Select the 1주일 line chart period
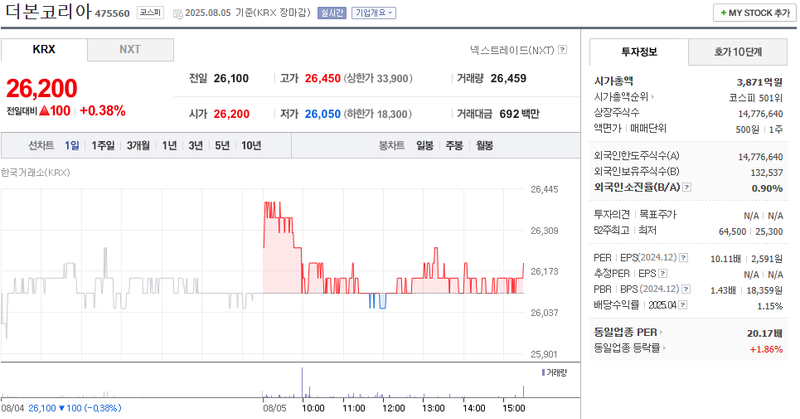The image size is (800, 419). coord(103,145)
